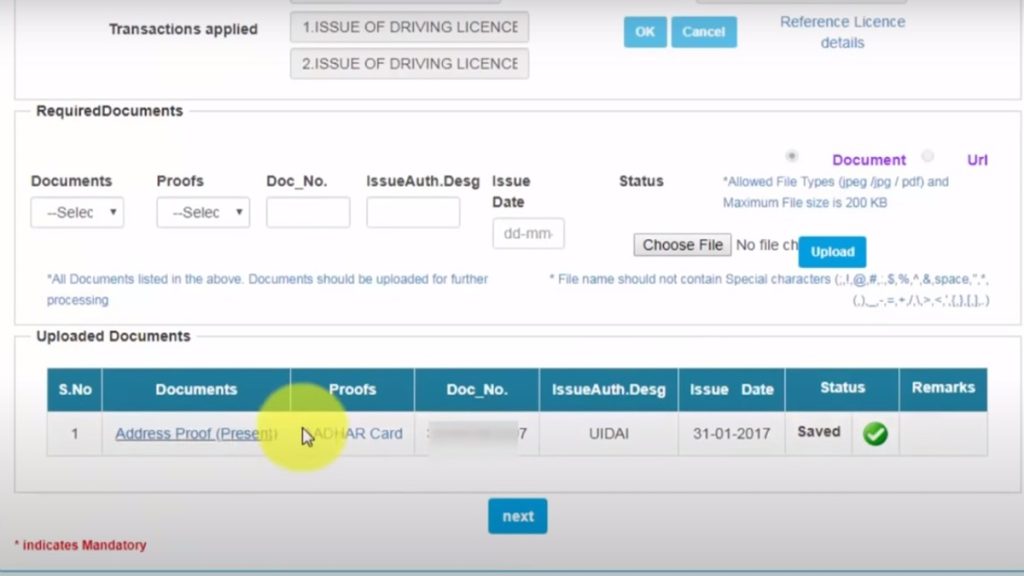Select the Url radio button
This screenshot has height=576, width=1024.
pos(928,157)
